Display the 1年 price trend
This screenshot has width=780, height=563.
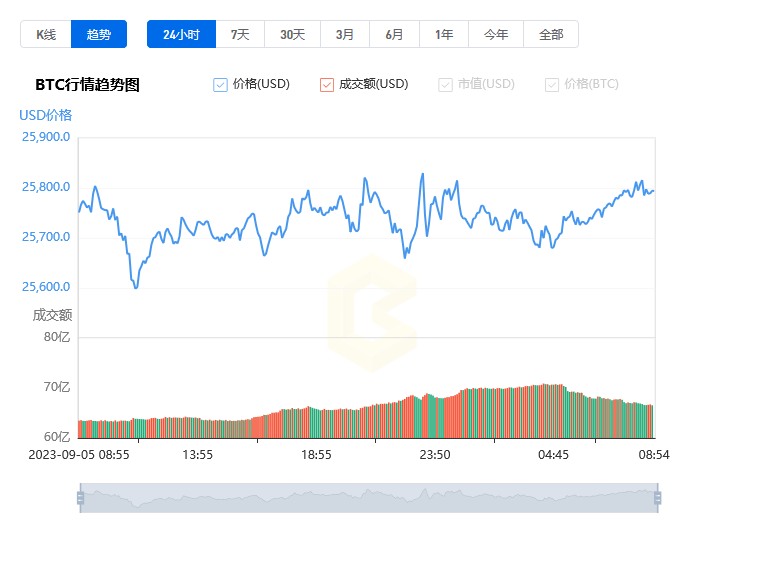click(x=444, y=34)
